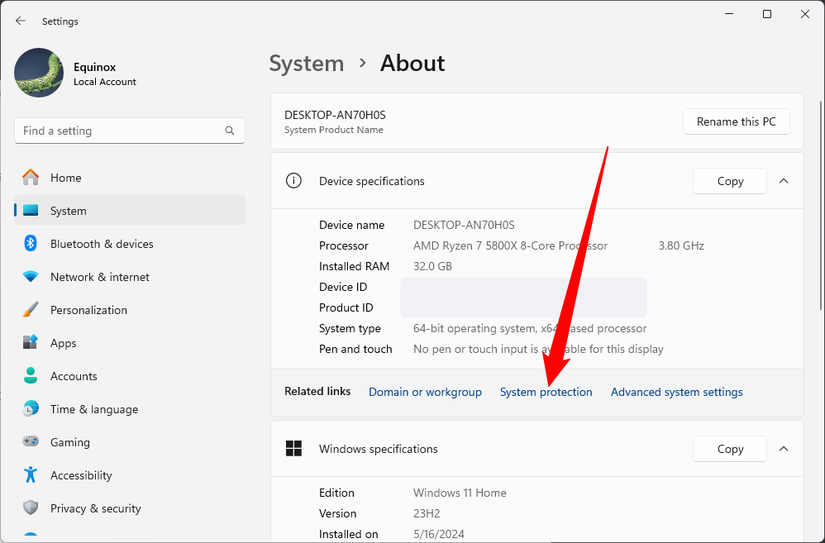The width and height of the screenshot is (825, 543).
Task: Open Network & internet settings
Action: point(129,277)
